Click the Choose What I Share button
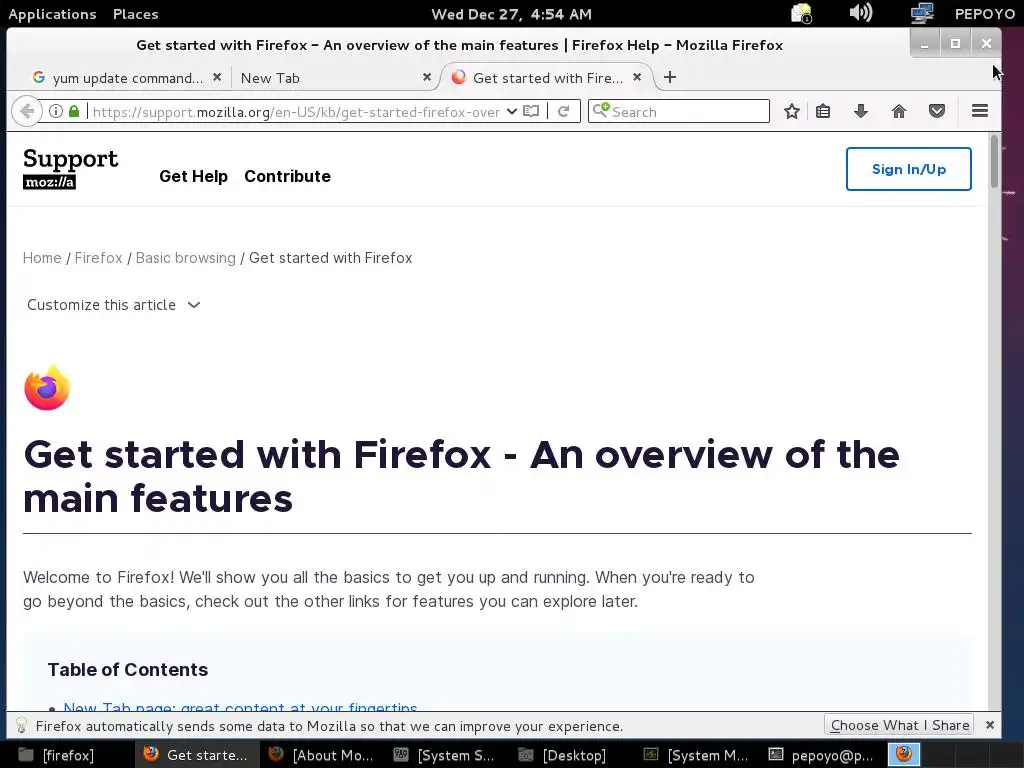 [899, 726]
